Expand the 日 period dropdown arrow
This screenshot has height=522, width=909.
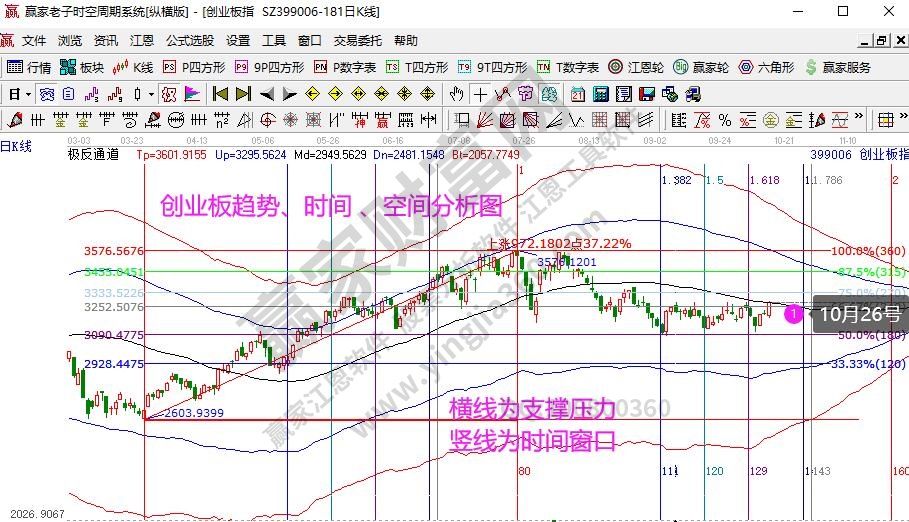[28, 94]
